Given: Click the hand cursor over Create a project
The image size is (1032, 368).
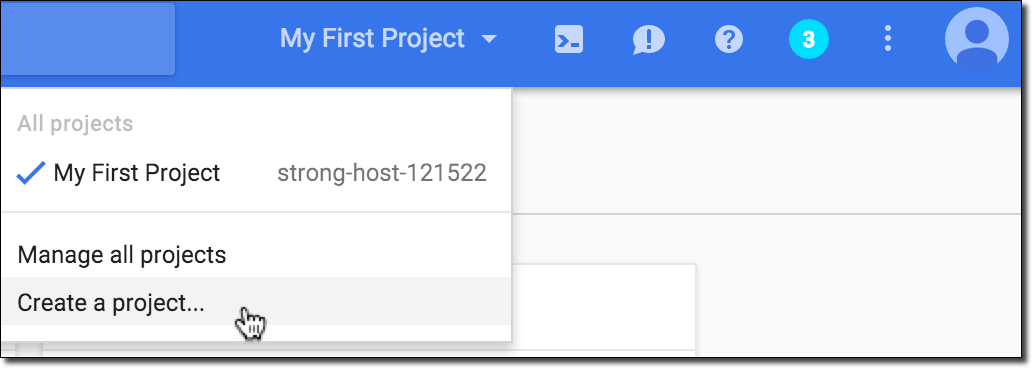Looking at the screenshot, I should 250,323.
